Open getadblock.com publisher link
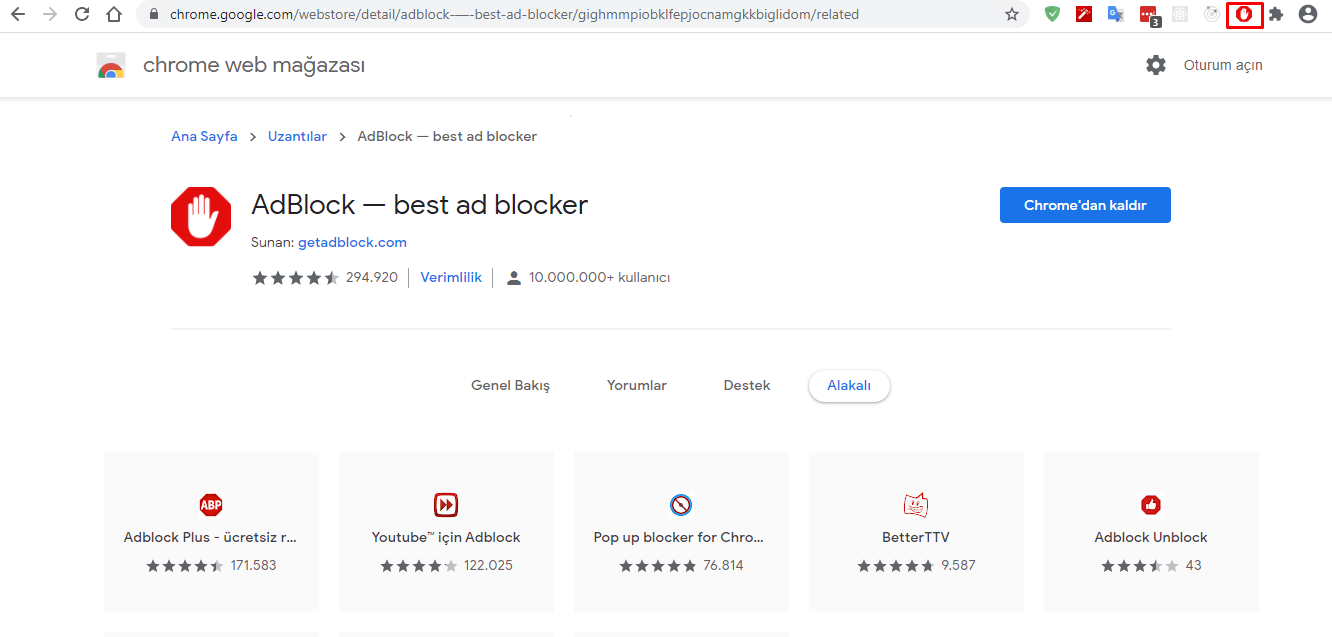 [x=352, y=242]
